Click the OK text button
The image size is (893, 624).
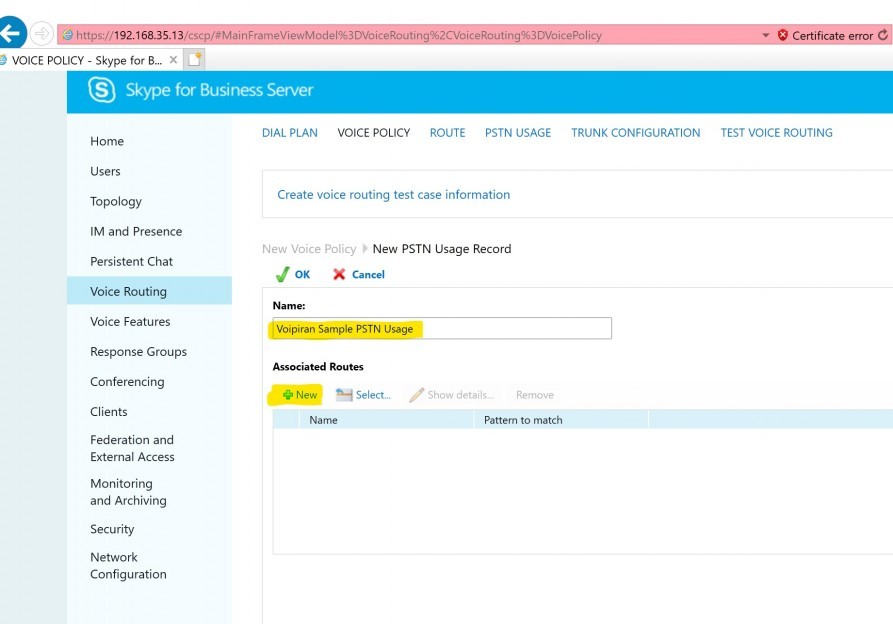click(302, 274)
